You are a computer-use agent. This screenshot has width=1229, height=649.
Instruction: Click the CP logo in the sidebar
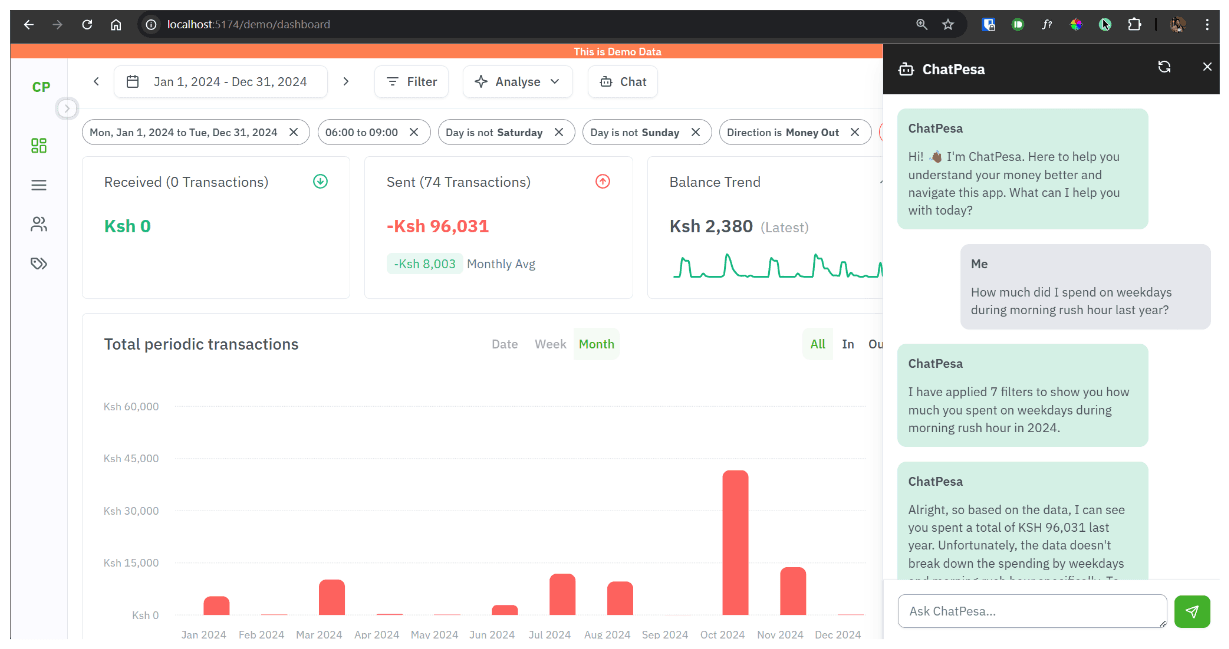click(x=41, y=87)
